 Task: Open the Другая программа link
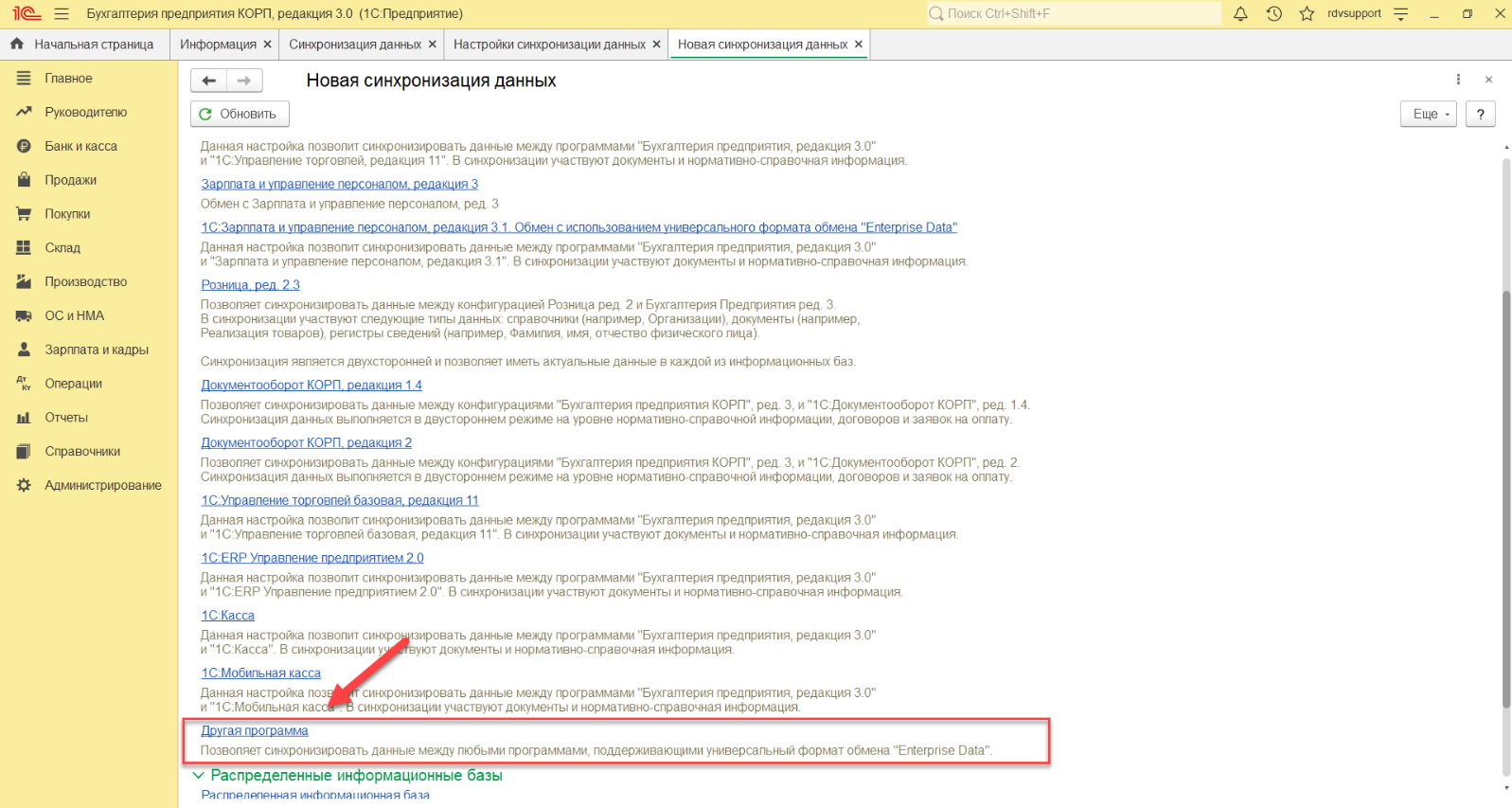click(255, 731)
